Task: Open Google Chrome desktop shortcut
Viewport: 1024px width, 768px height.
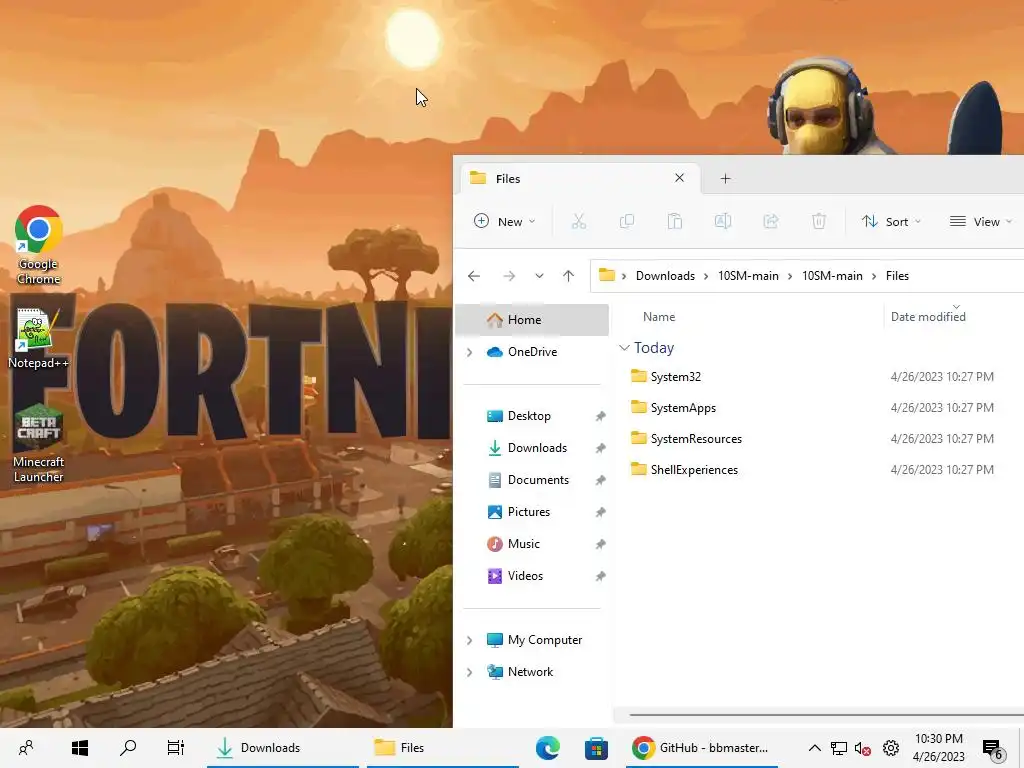Action: pos(39,246)
